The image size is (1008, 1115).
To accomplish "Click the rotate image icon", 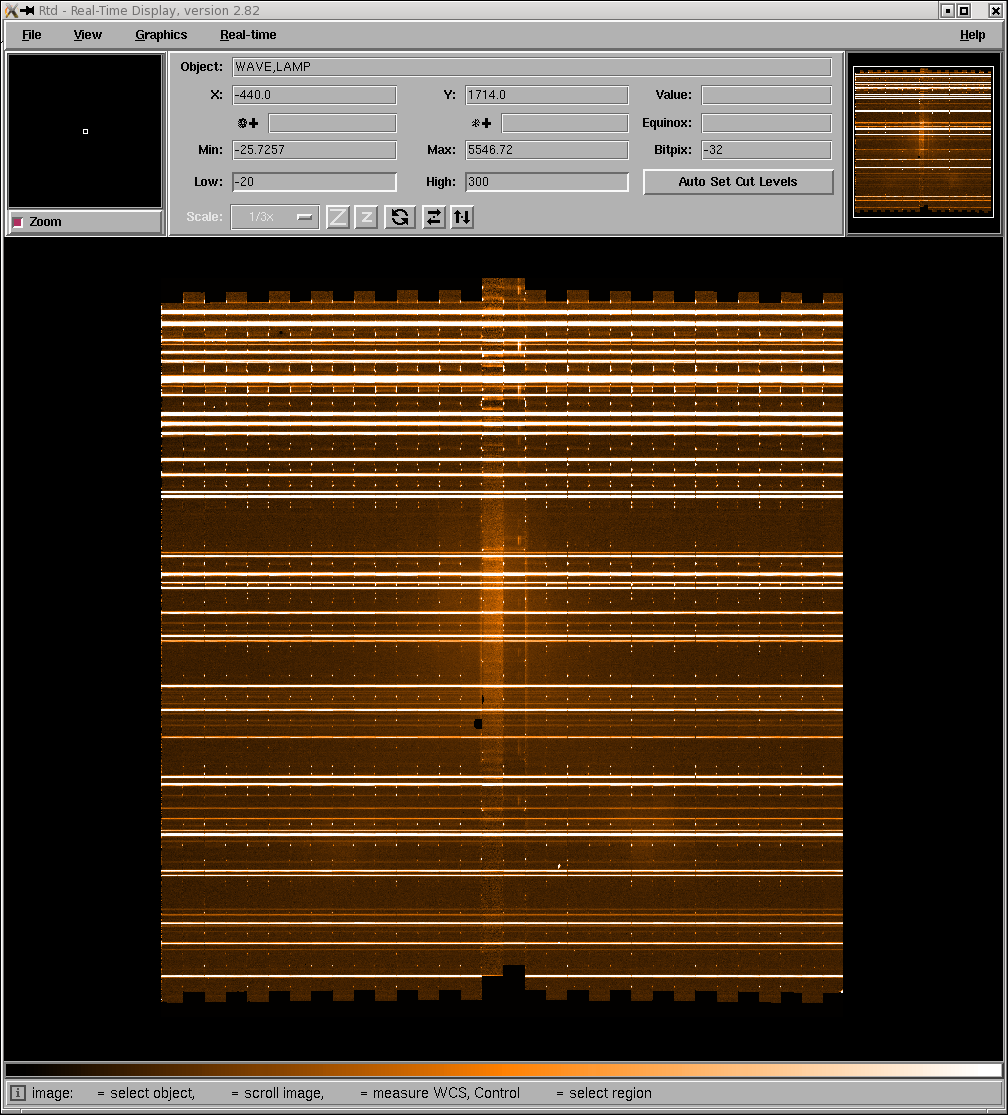I will (400, 217).
